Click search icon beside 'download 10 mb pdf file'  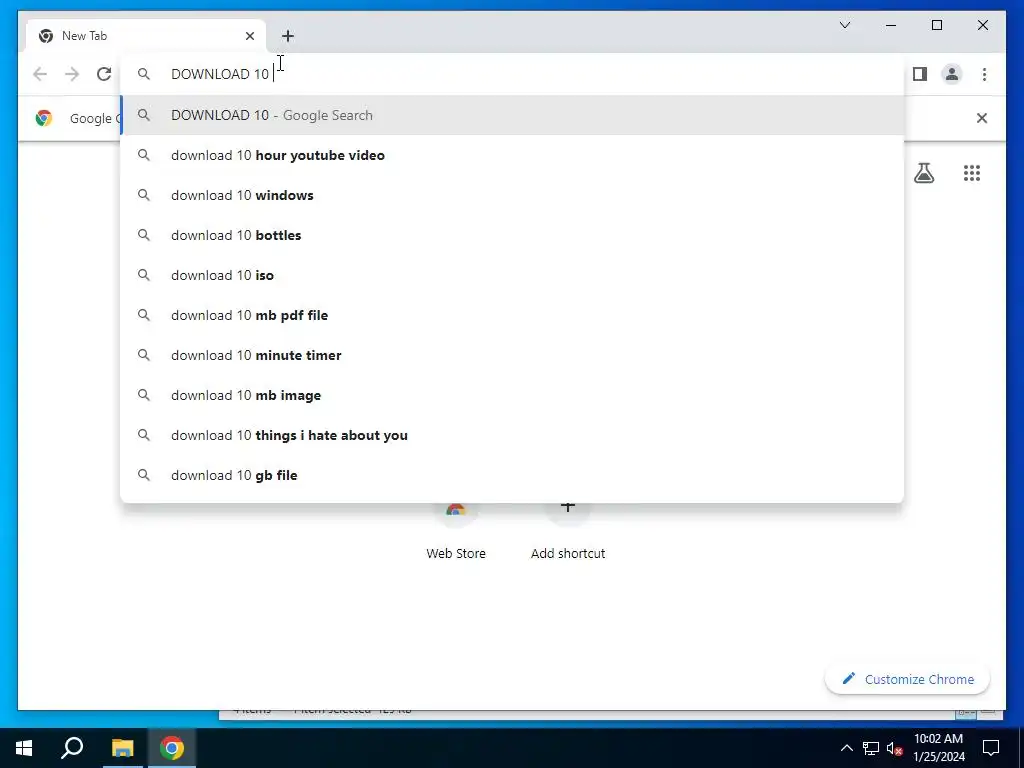tap(144, 315)
